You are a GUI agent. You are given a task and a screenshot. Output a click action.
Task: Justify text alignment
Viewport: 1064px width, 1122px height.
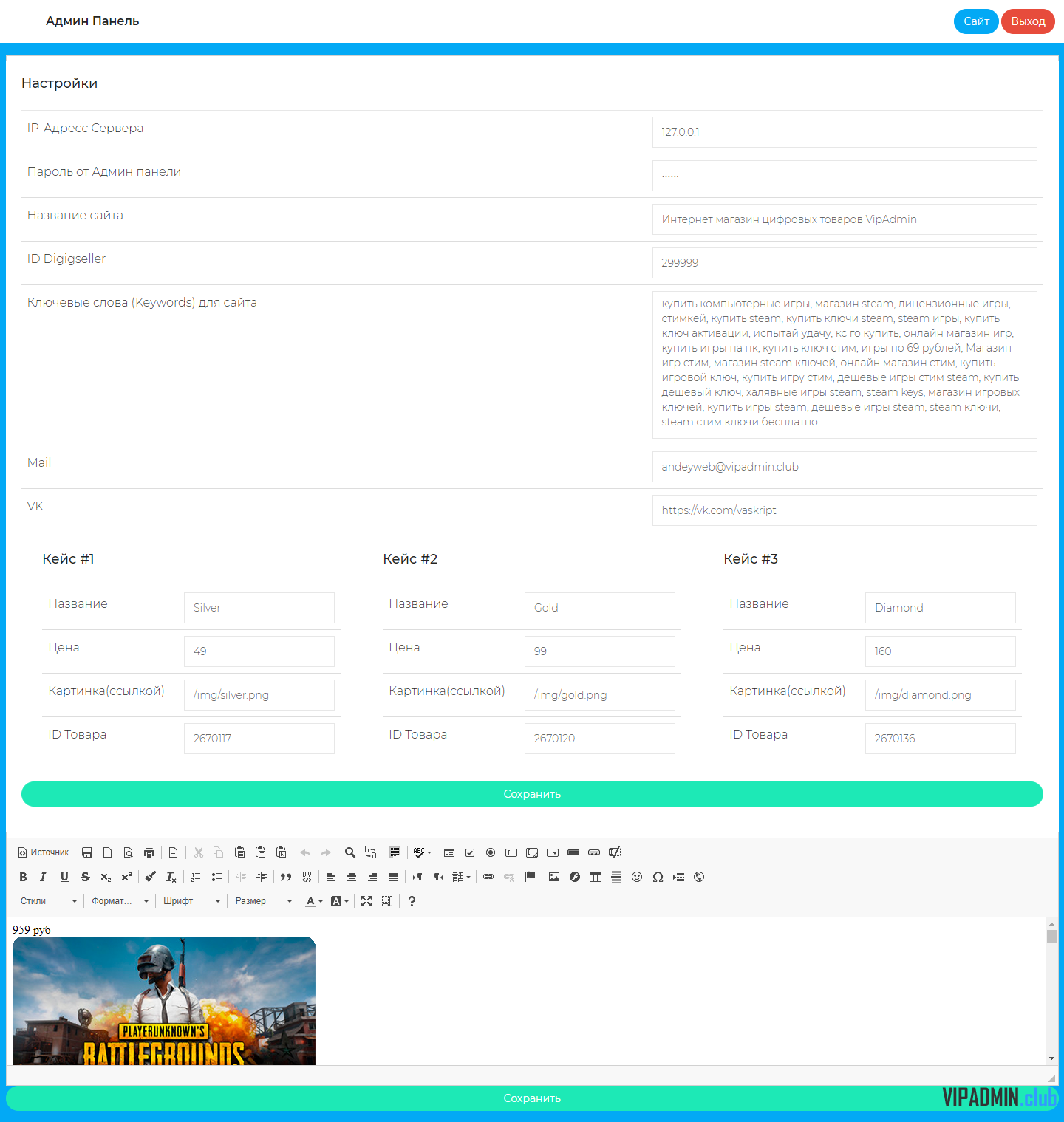(393, 877)
